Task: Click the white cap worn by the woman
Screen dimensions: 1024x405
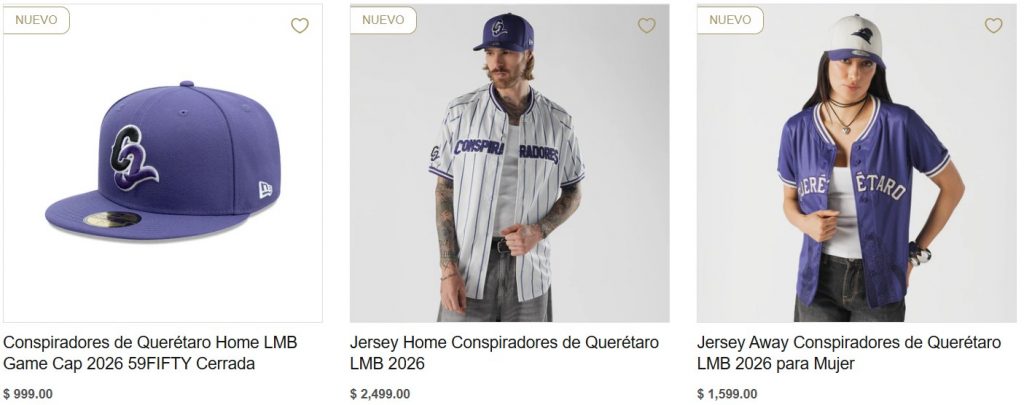Action: click(x=855, y=40)
